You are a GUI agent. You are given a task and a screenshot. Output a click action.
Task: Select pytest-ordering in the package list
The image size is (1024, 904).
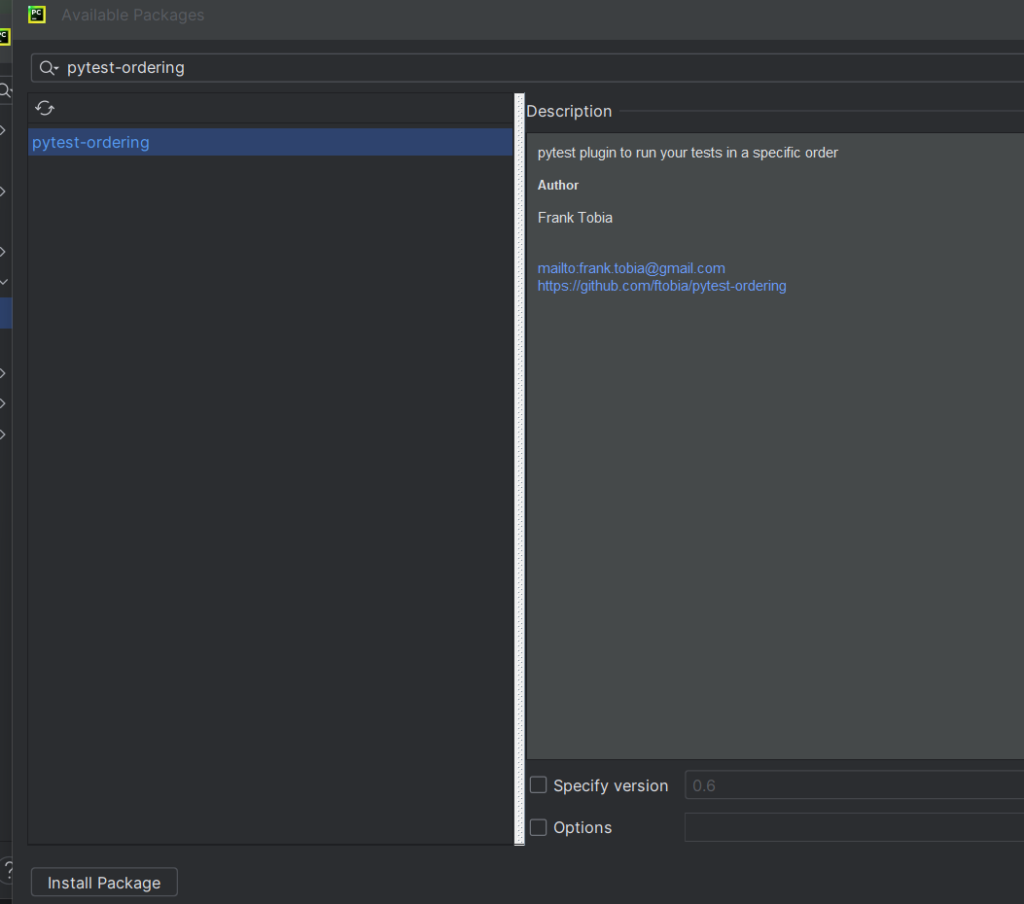(x=270, y=142)
